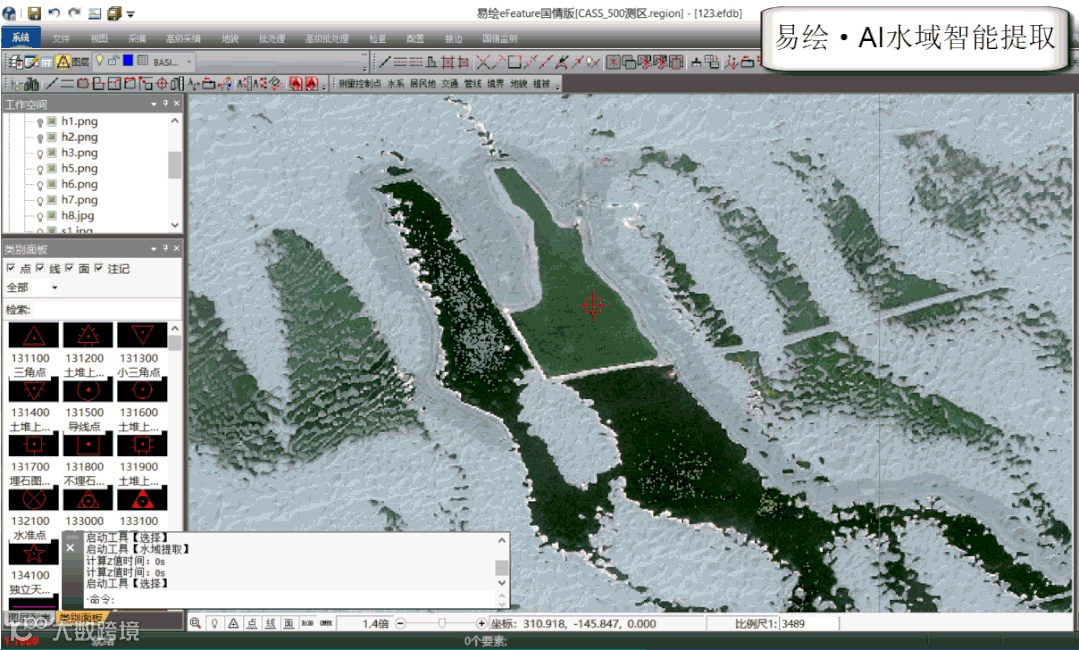Click the red X box delete icon

613,63
